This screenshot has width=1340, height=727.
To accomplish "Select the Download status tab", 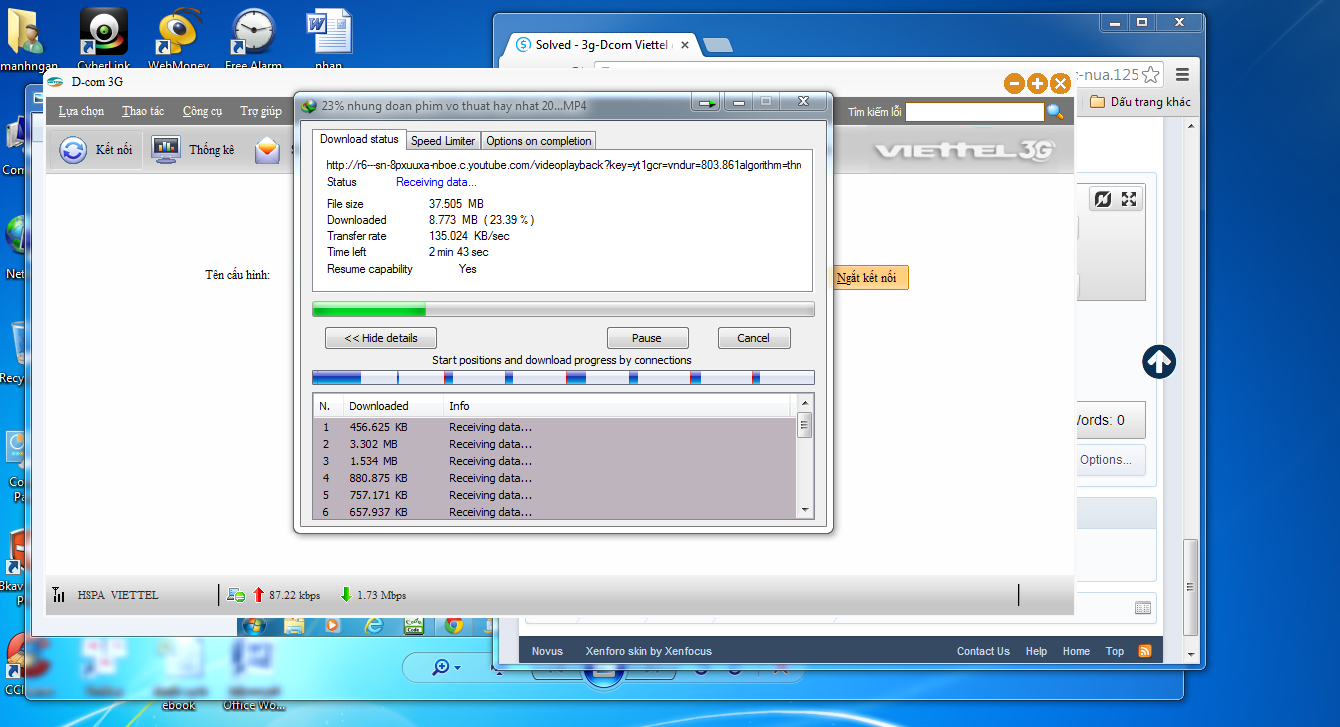I will click(x=359, y=139).
